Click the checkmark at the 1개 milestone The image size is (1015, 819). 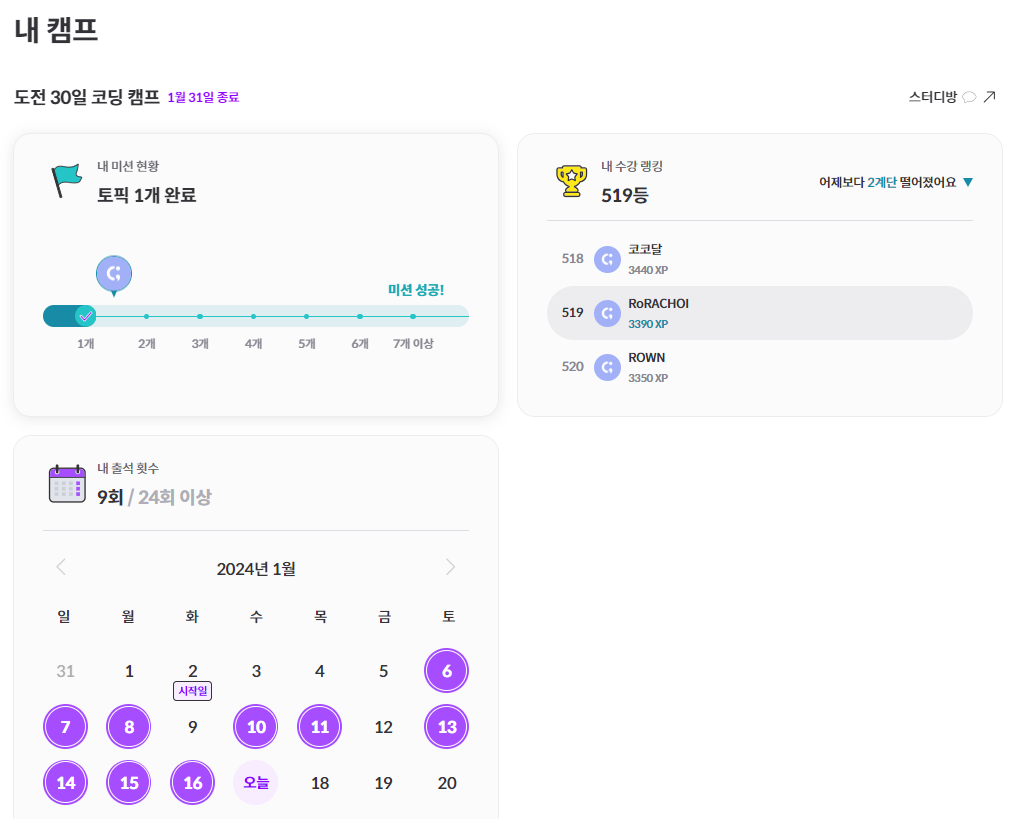pos(85,316)
